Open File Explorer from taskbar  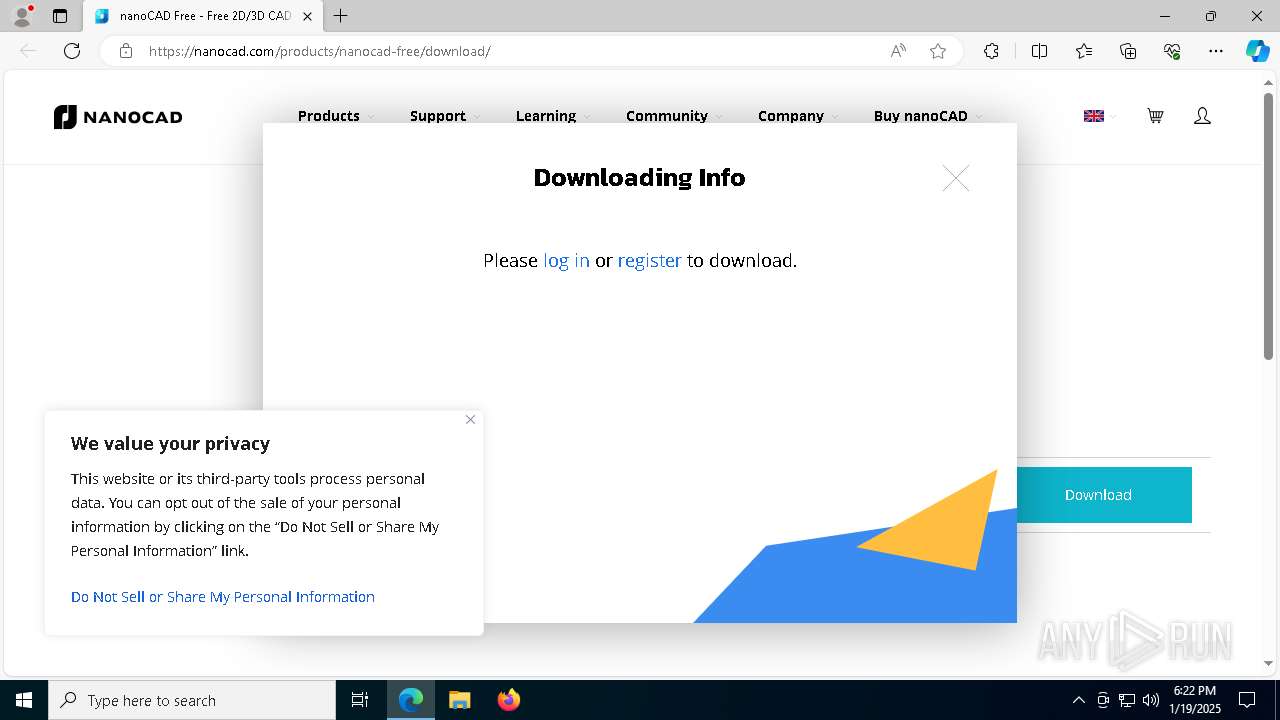click(x=459, y=700)
